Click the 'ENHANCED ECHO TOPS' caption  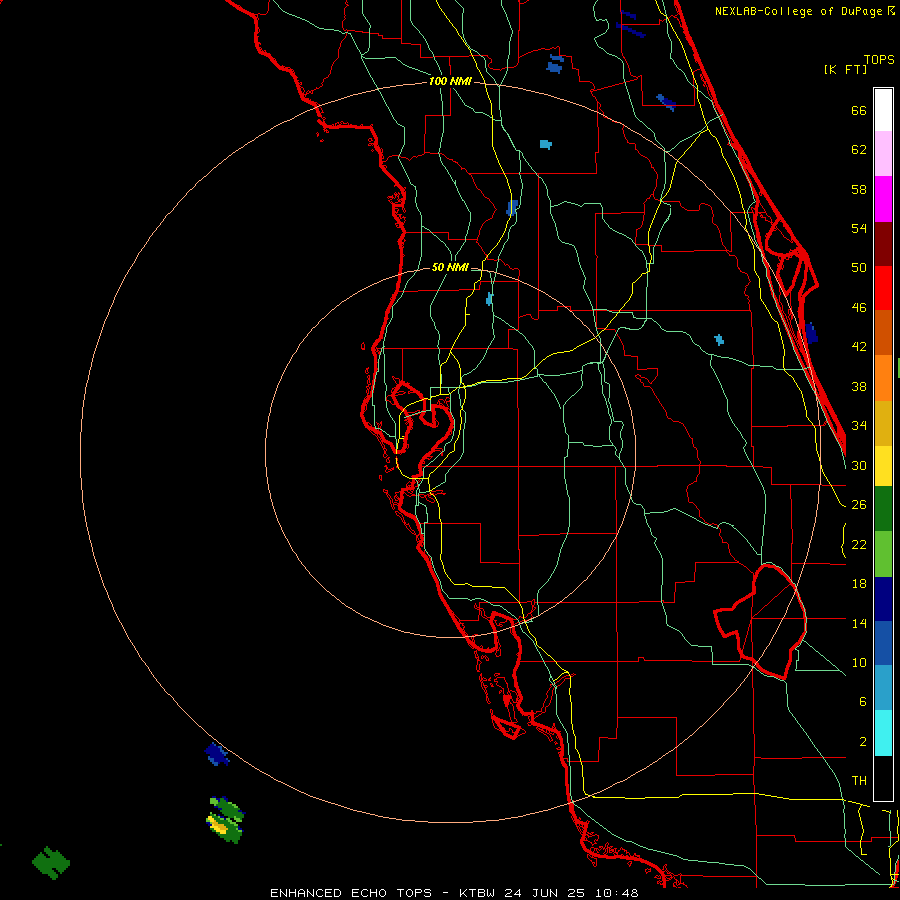point(350,893)
